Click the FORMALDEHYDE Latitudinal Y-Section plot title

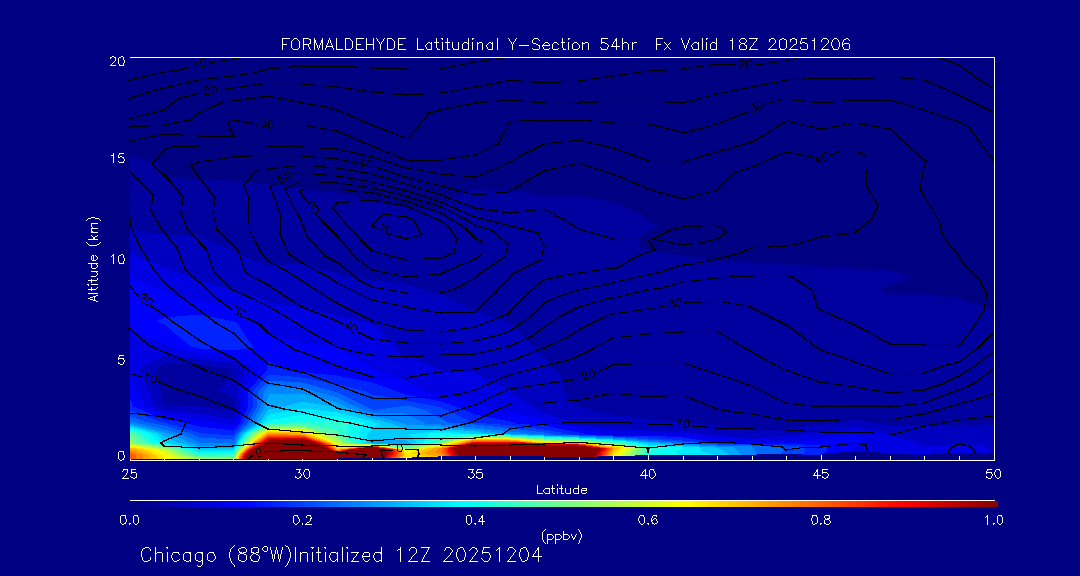coord(565,45)
